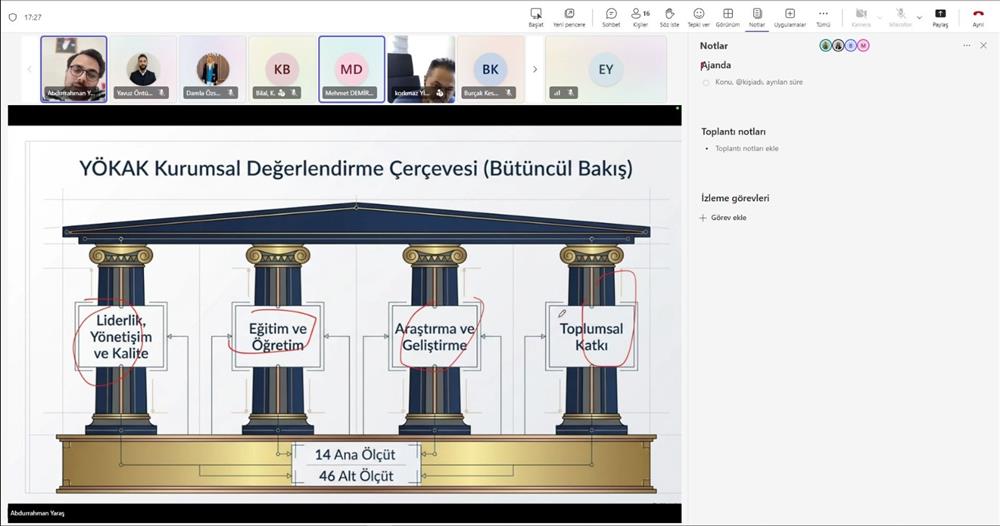Show next participants with right arrow
The image size is (1000, 526).
click(535, 69)
